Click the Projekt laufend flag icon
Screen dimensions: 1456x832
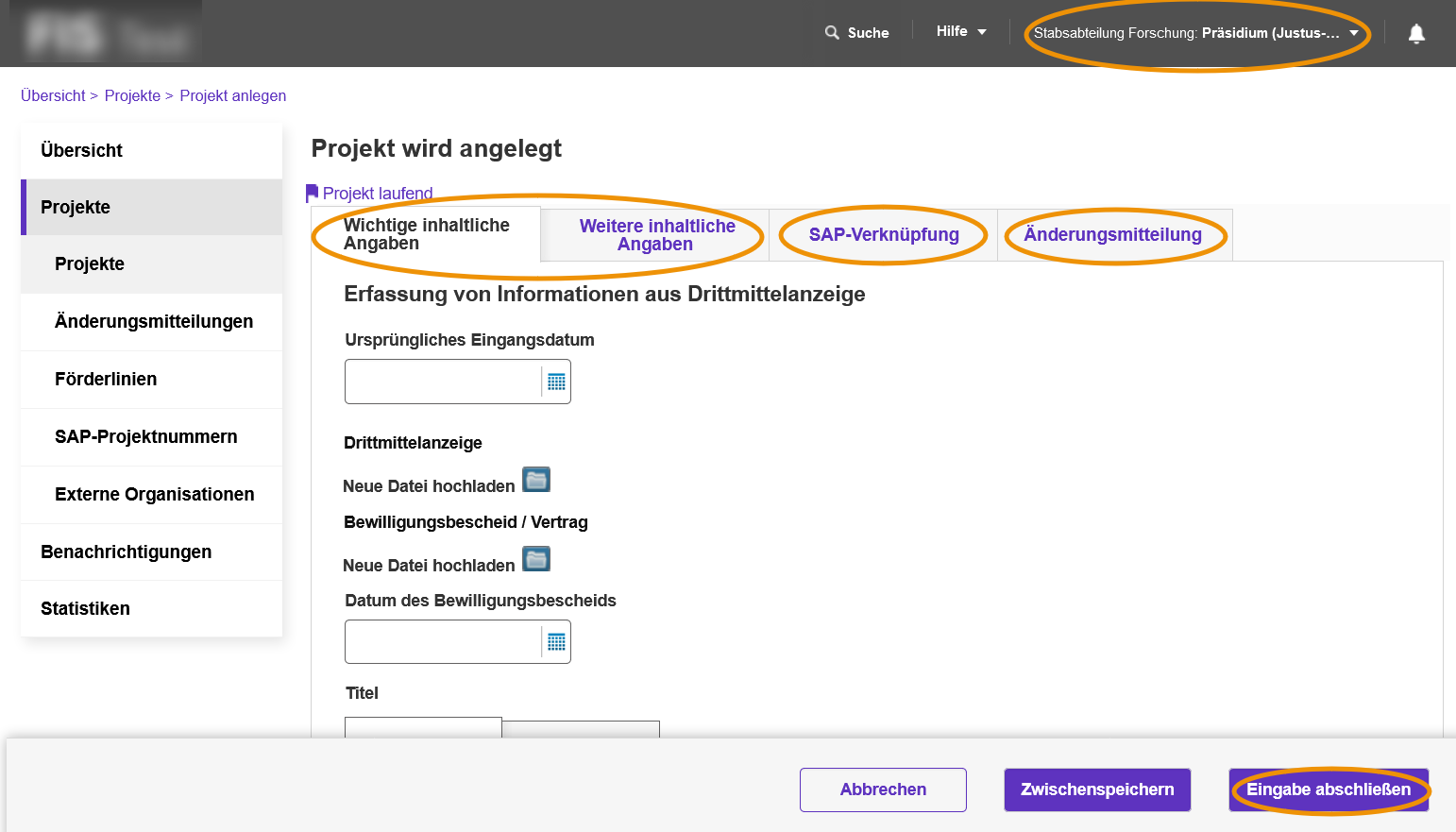(312, 193)
